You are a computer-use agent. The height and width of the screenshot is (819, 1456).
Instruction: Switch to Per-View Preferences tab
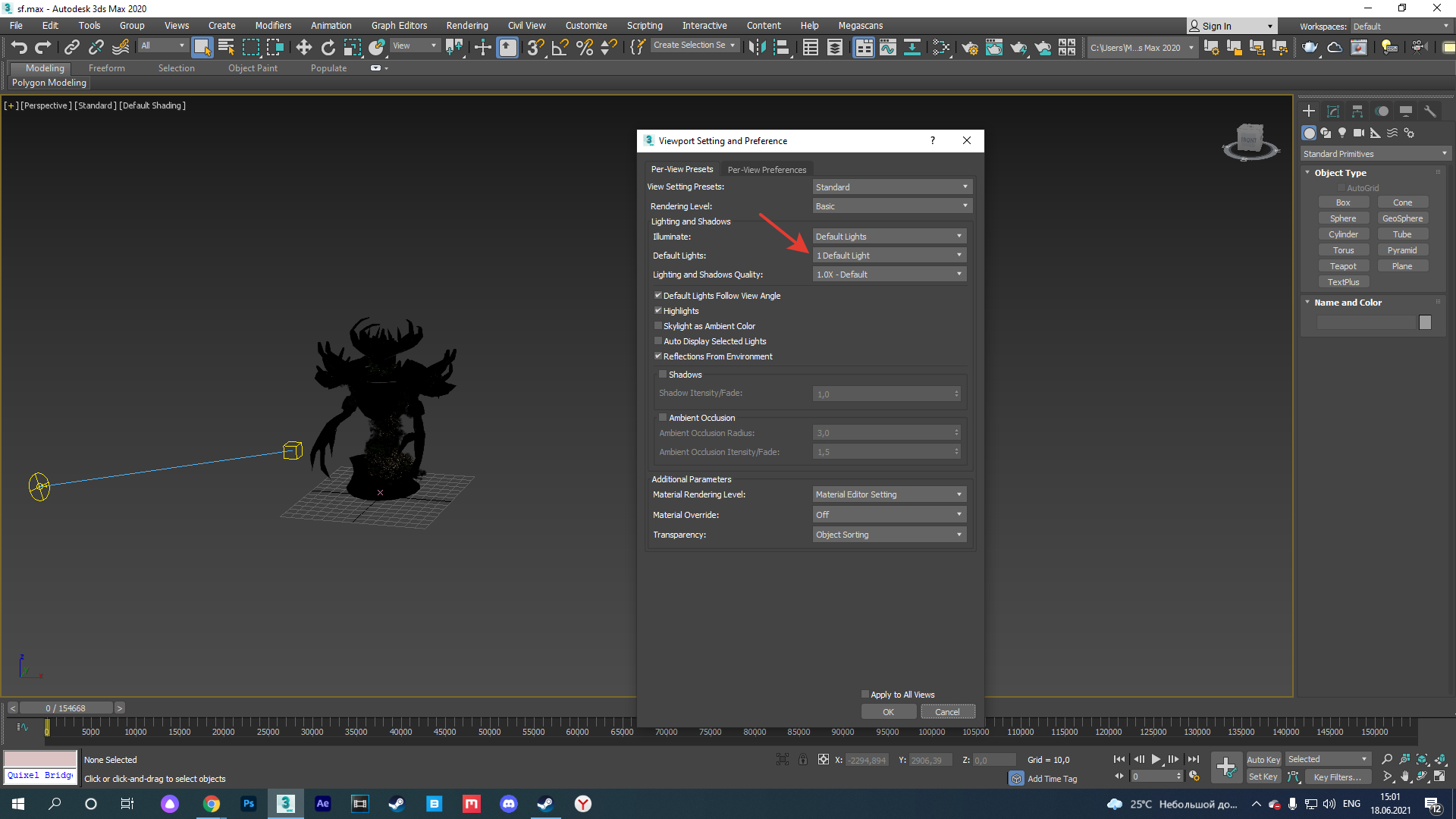tap(766, 167)
